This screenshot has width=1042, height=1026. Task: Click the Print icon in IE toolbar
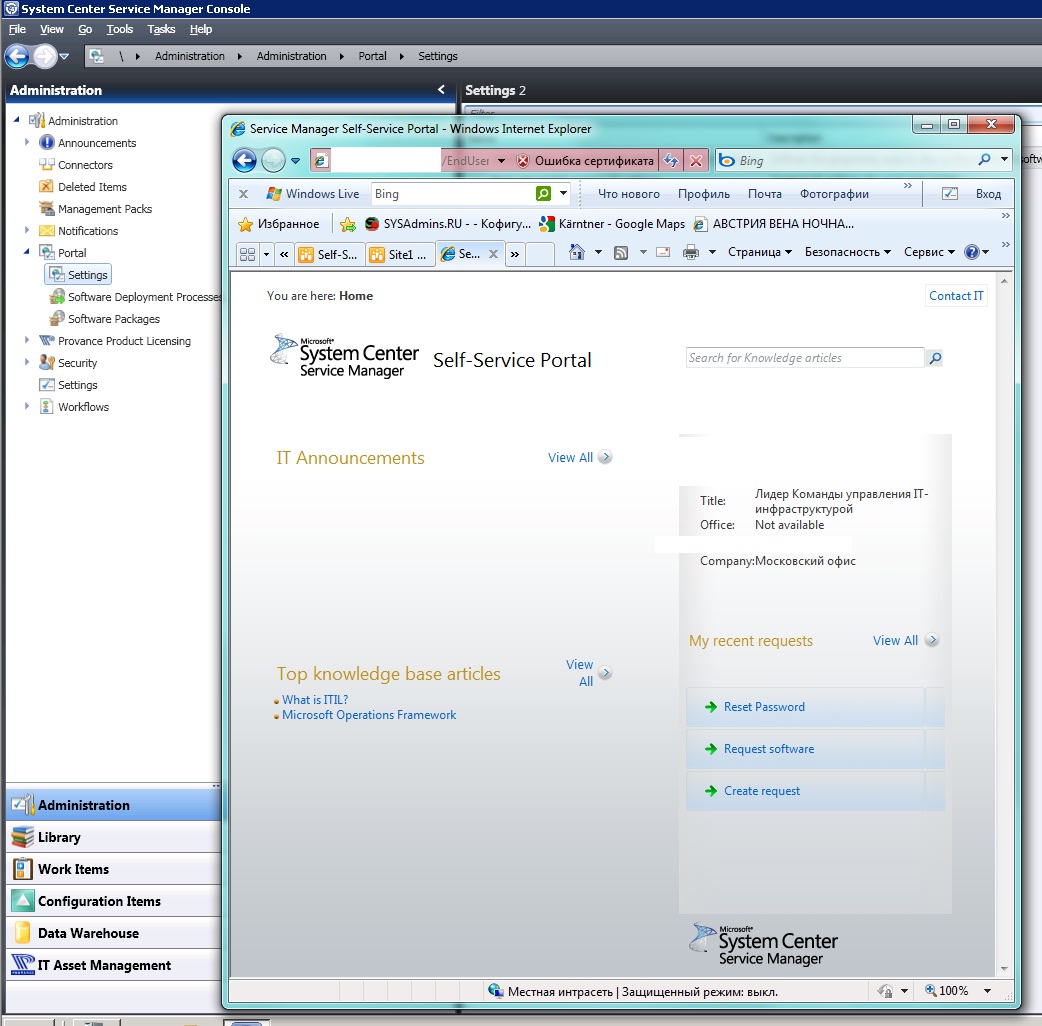click(x=691, y=253)
